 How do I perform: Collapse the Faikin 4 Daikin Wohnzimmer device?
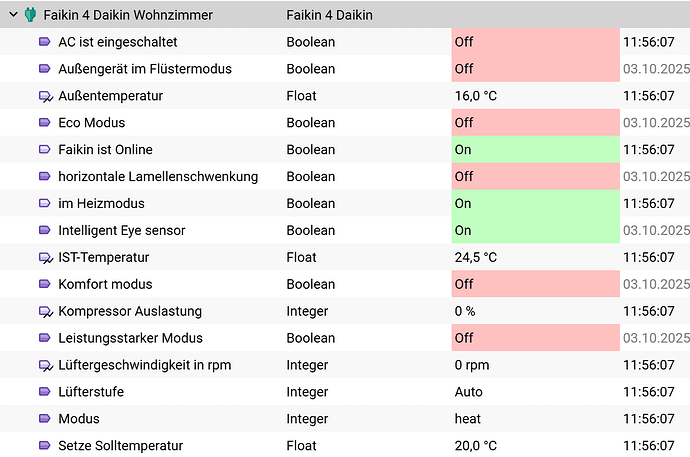tap(12, 15)
